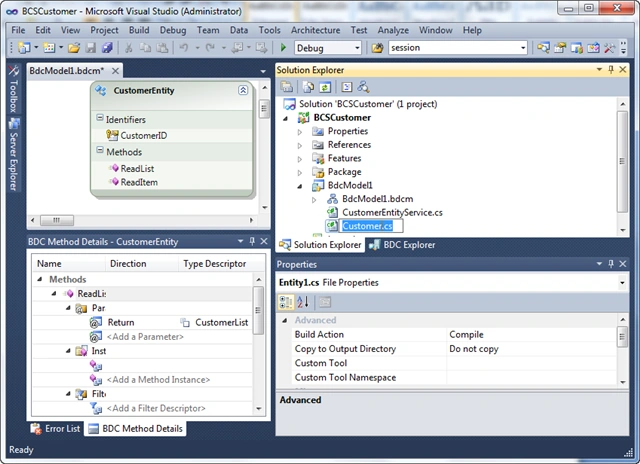Screen dimensions: 640x464
Task: Select the ReadList method in CustomerEntity
Action: pos(137,169)
